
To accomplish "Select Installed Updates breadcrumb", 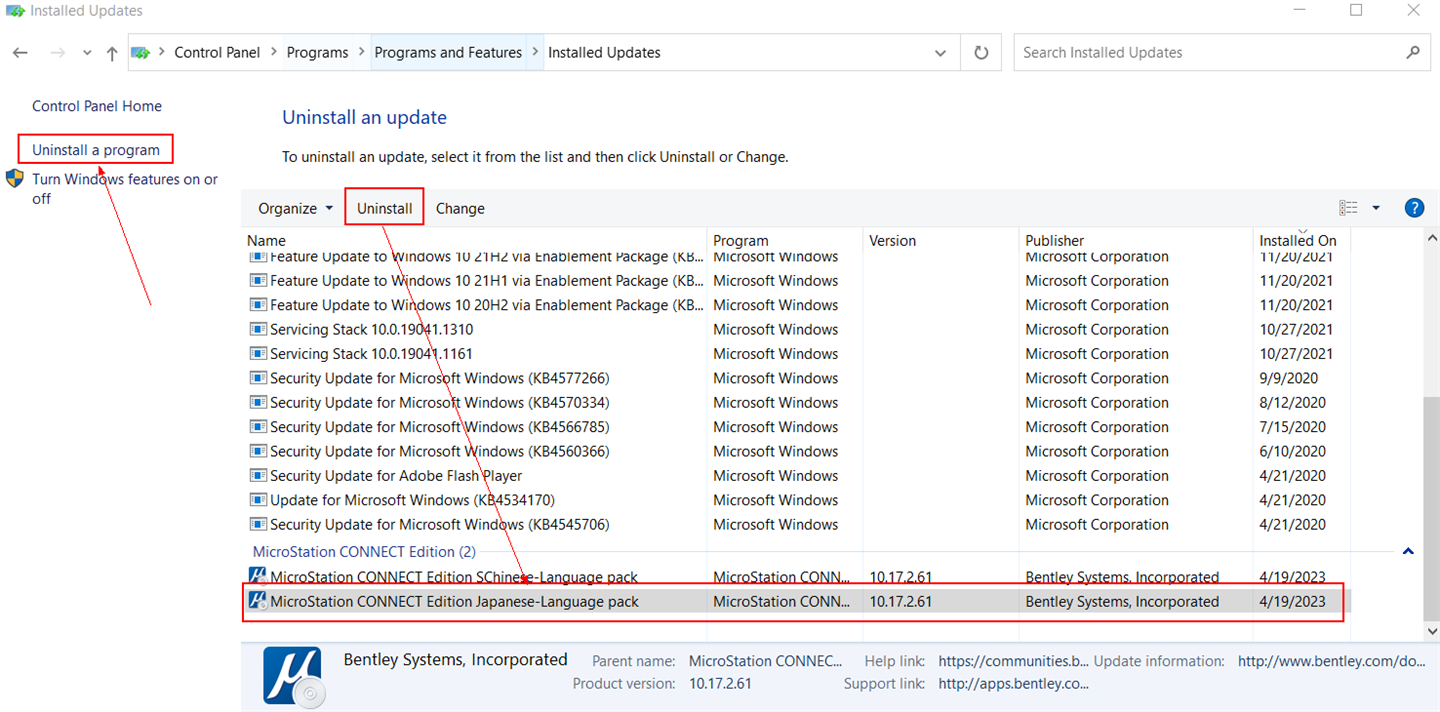I will 604,53.
